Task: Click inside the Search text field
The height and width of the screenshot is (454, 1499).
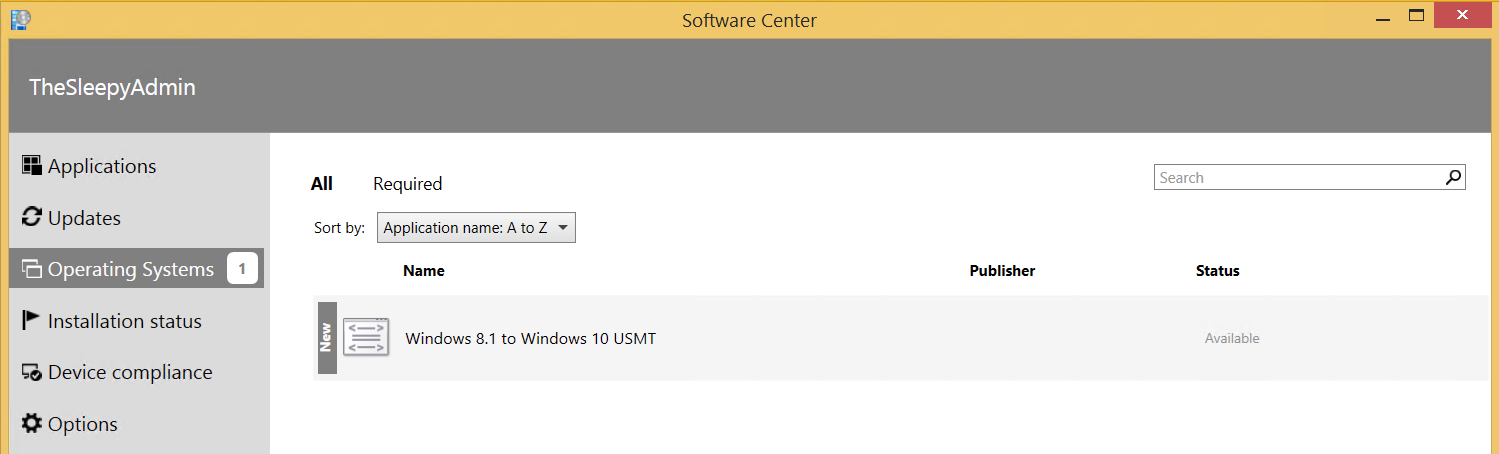Action: pyautogui.click(x=1296, y=178)
